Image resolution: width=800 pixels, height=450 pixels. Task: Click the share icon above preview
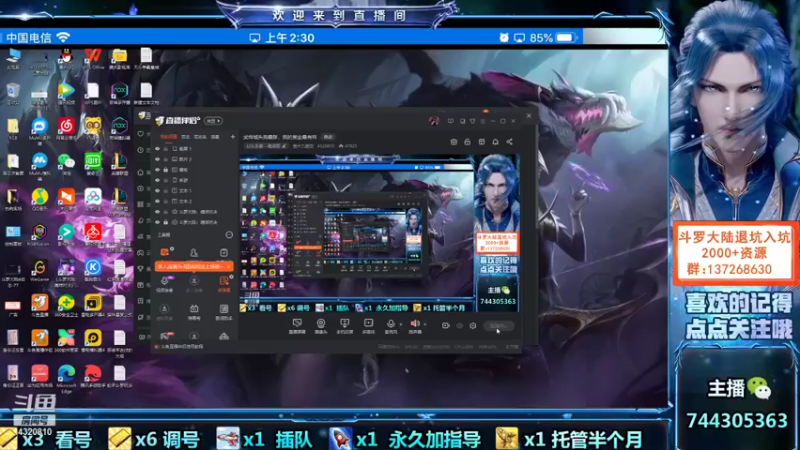pyautogui.click(x=509, y=142)
